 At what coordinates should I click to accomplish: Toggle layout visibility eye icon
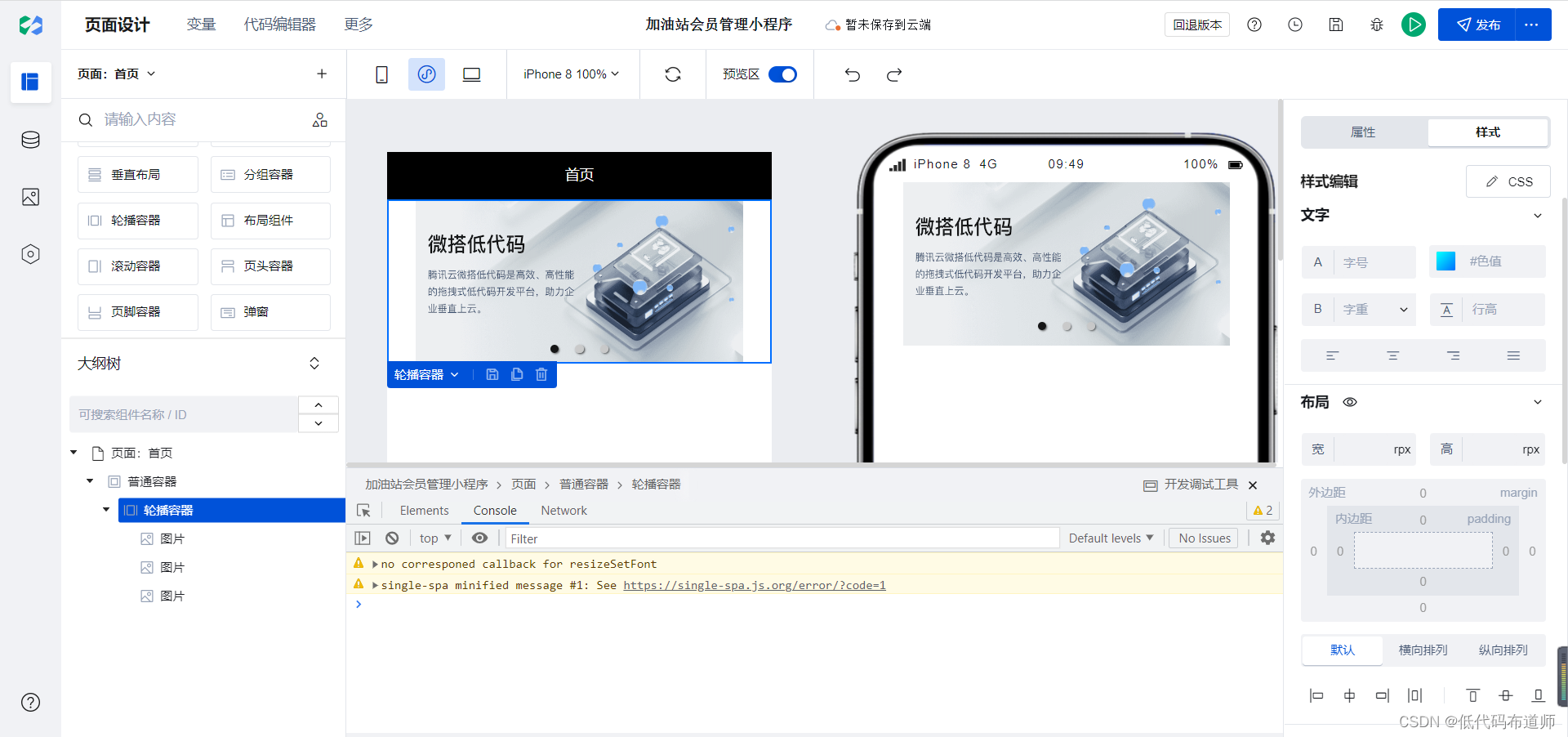tap(1350, 402)
